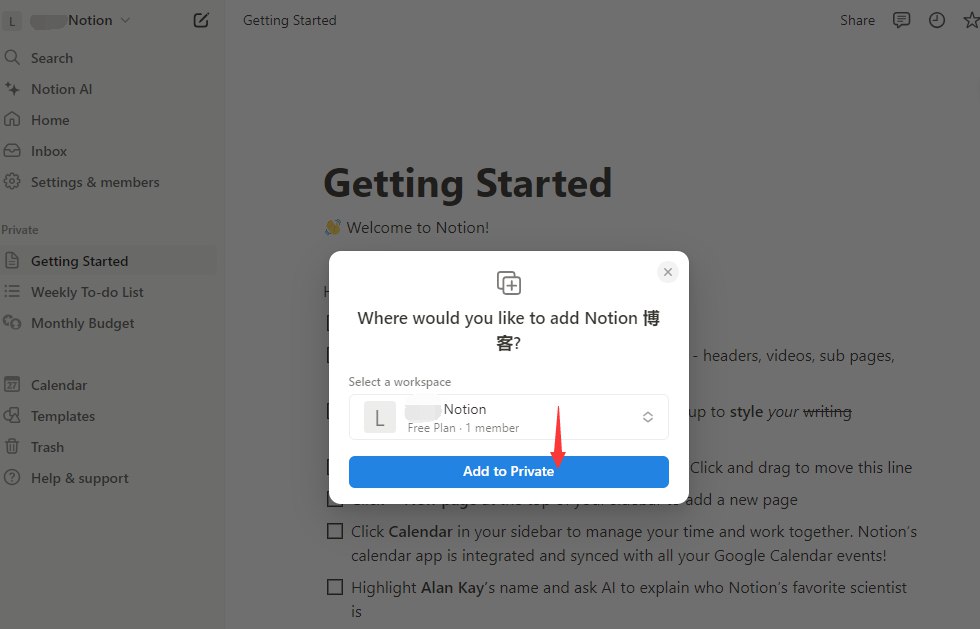Click the Trash bin icon
Screen dimensions: 980x629
tap(12, 446)
